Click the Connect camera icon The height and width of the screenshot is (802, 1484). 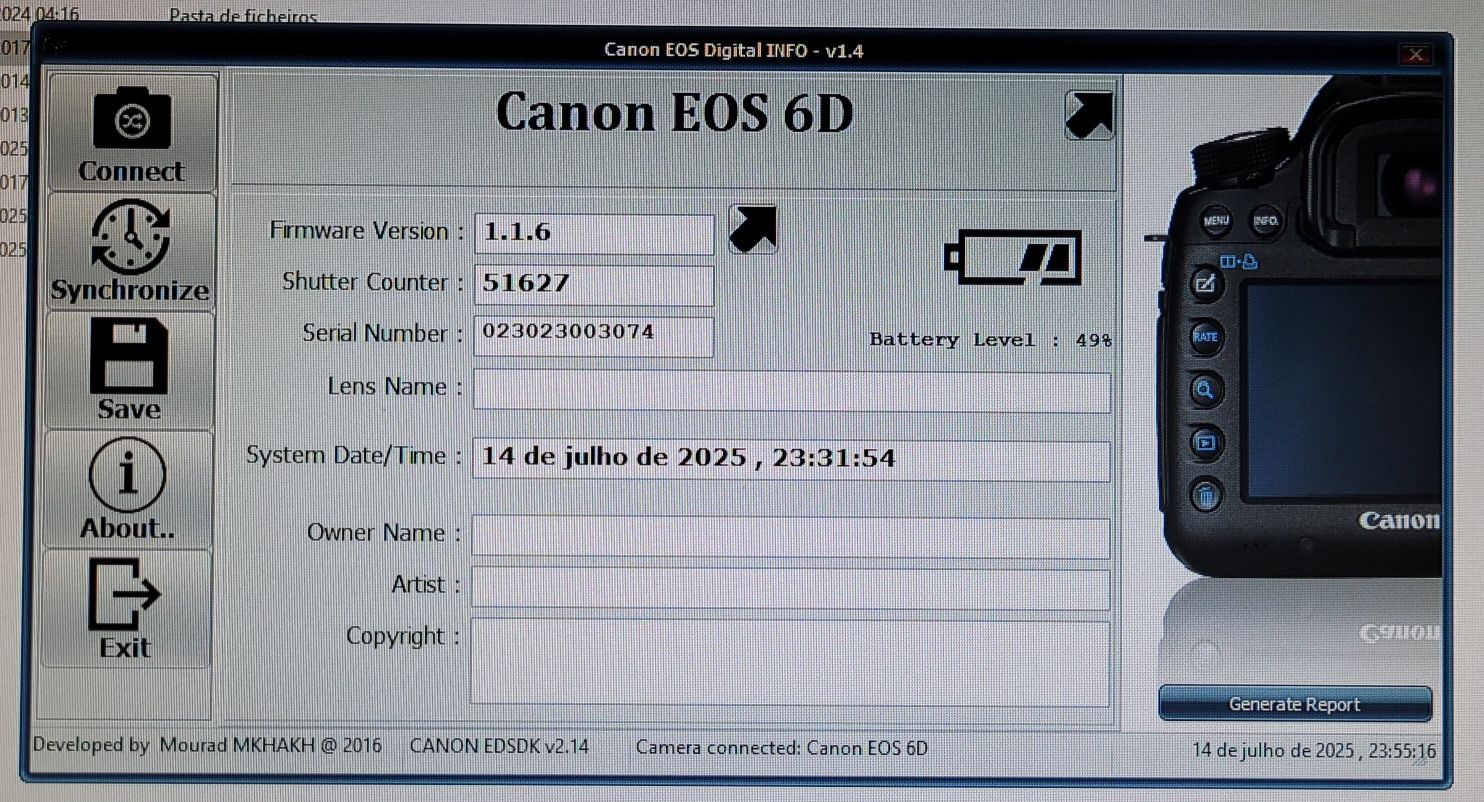(131, 133)
